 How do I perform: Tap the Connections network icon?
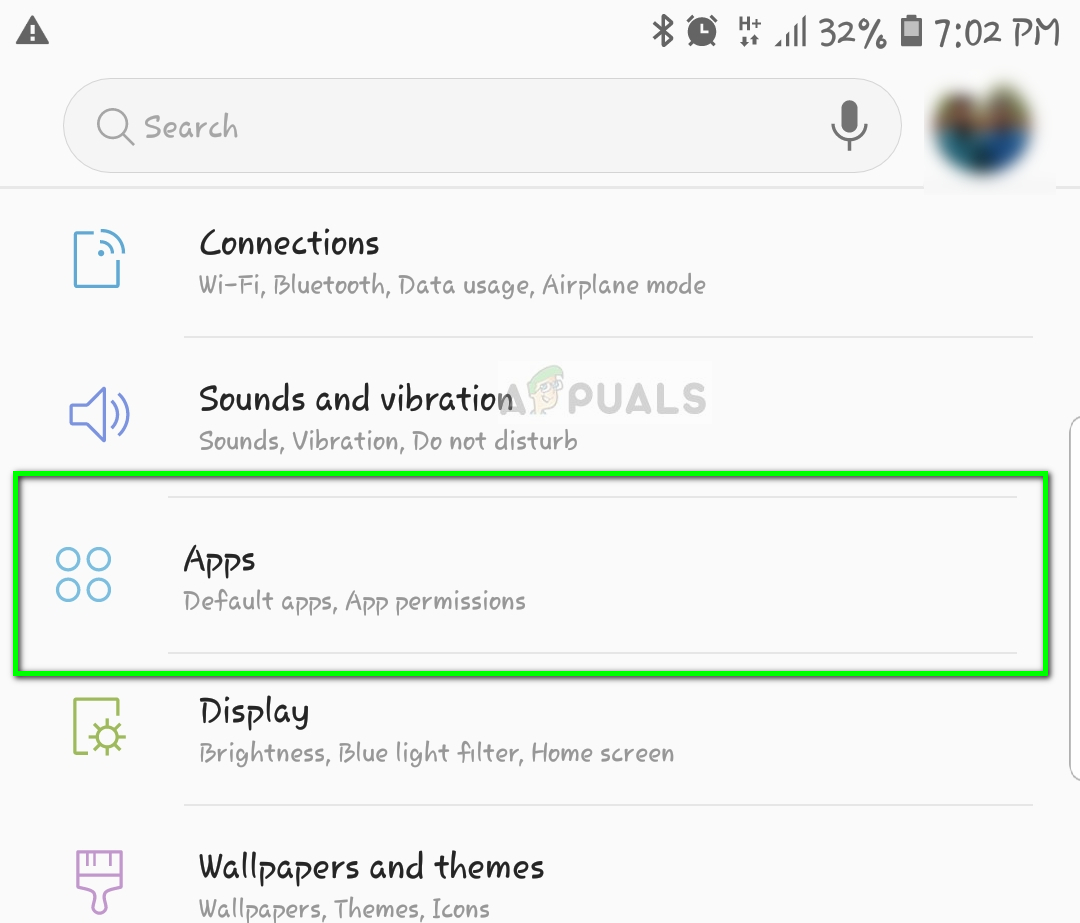100,260
